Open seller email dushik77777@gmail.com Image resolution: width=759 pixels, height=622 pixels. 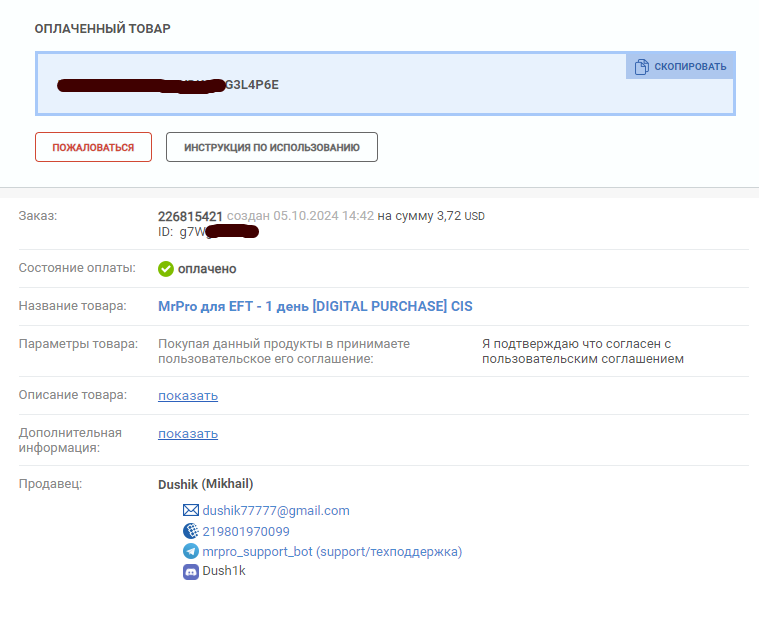pyautogui.click(x=276, y=511)
